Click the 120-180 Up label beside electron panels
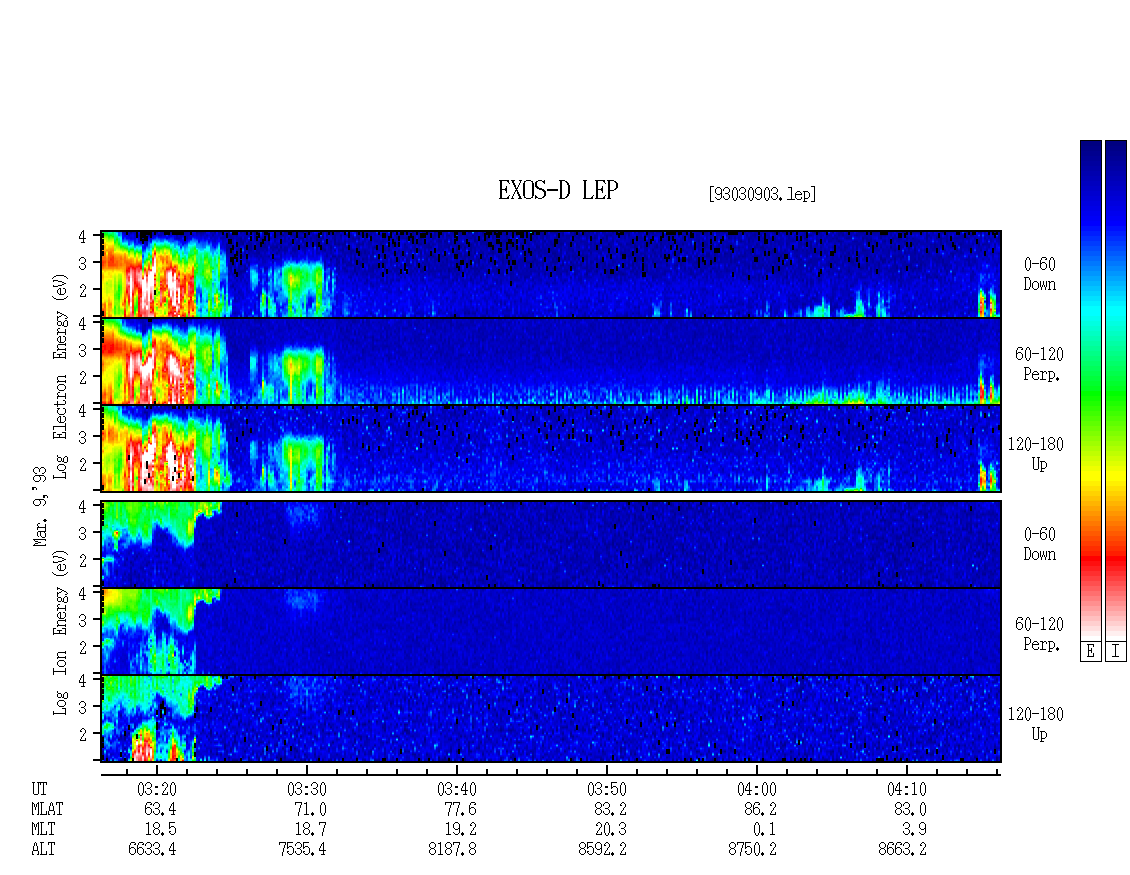The image size is (1130, 875). 1036,454
